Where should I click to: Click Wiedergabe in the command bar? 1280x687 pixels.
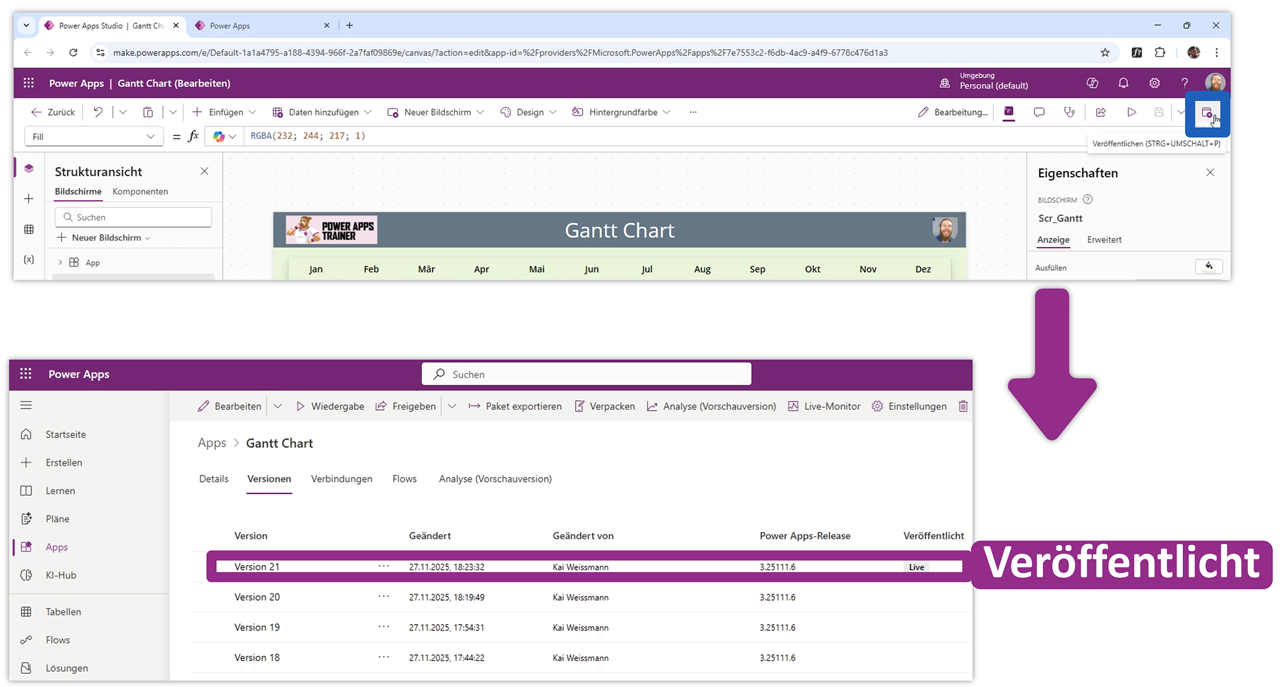[329, 406]
